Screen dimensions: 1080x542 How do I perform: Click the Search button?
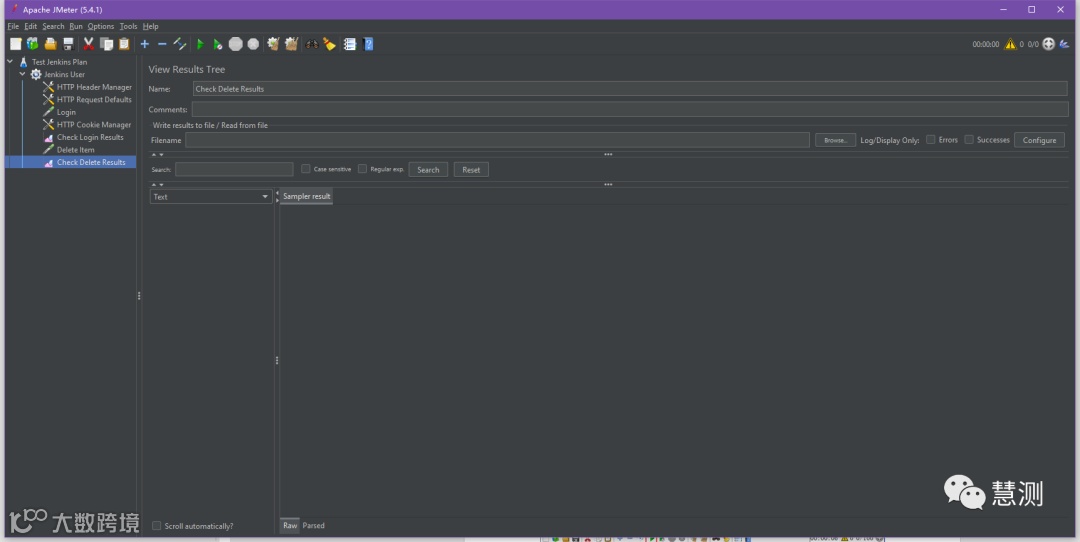428,169
